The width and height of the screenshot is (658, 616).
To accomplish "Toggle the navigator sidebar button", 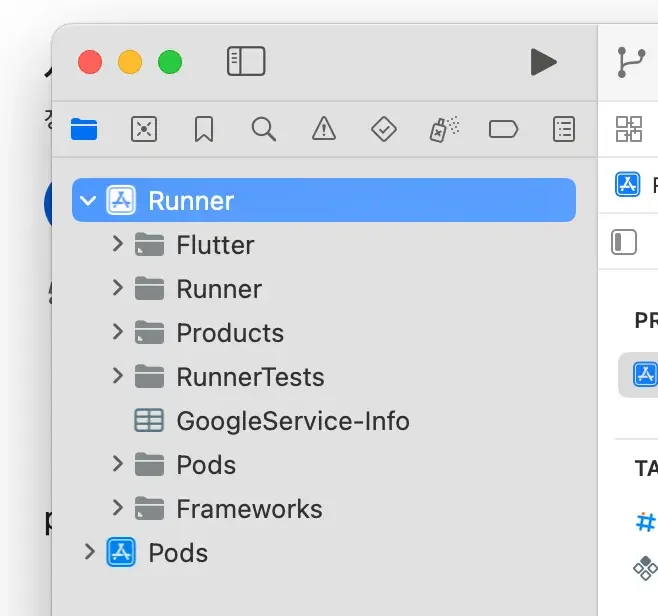I will click(x=246, y=61).
